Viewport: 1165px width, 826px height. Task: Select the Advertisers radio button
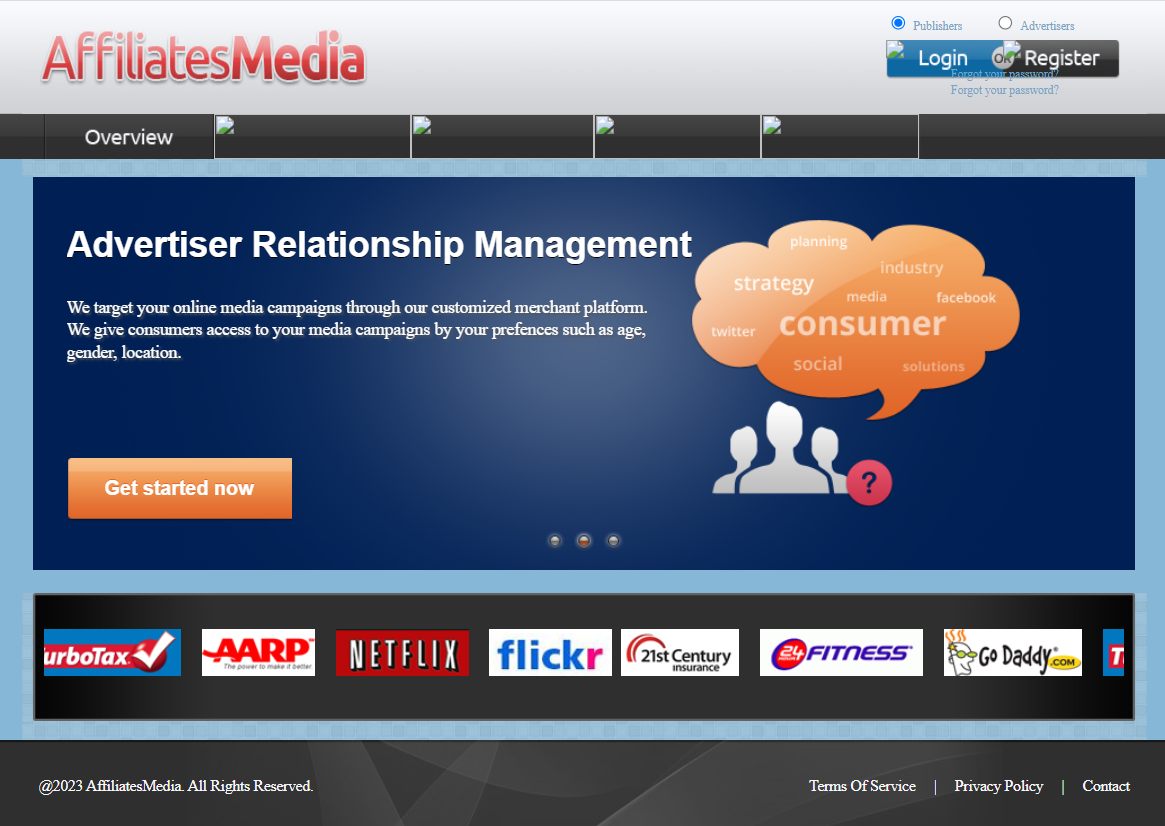tap(1005, 22)
